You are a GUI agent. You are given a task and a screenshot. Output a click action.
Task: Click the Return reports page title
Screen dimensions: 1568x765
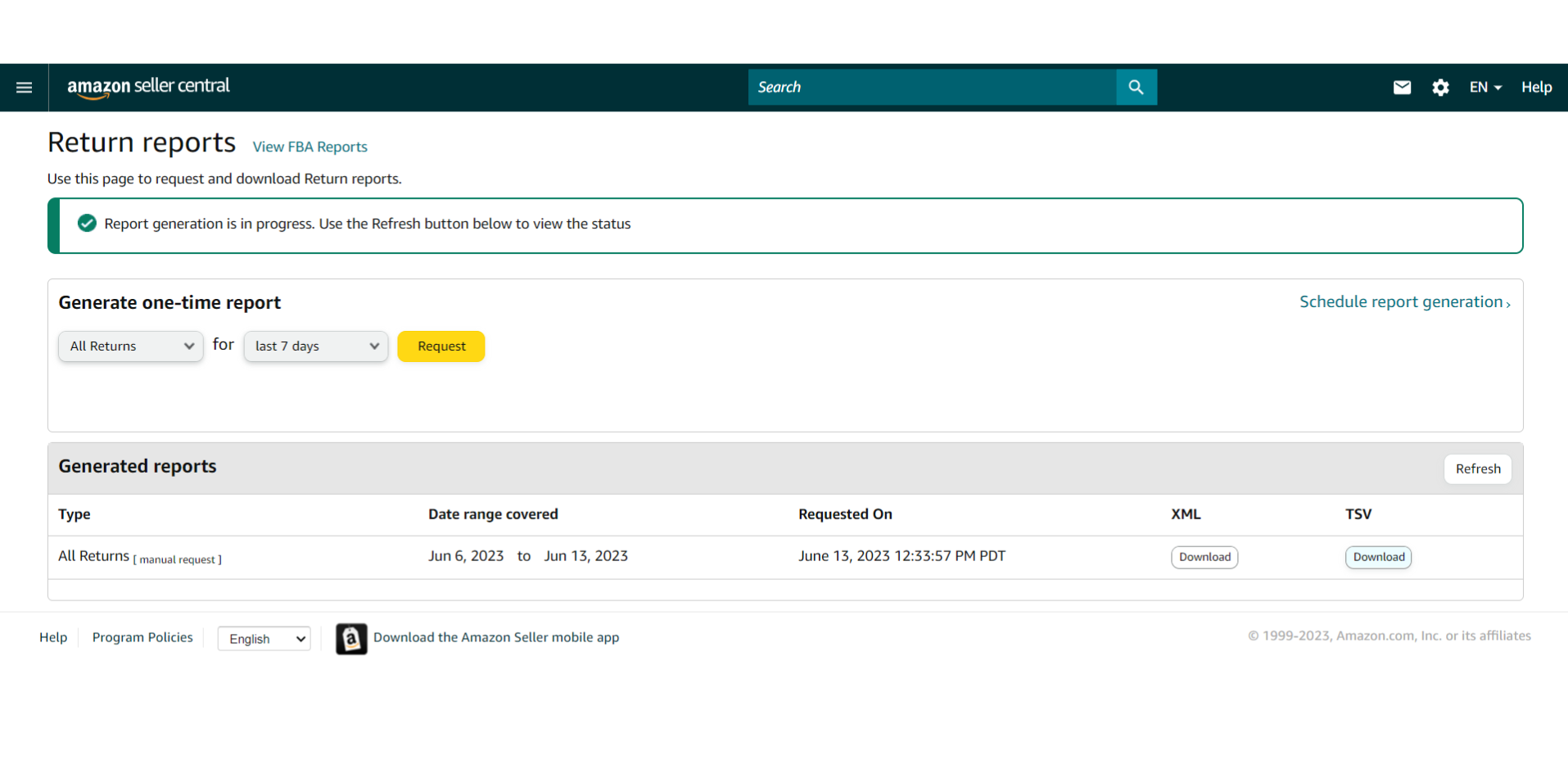(142, 143)
